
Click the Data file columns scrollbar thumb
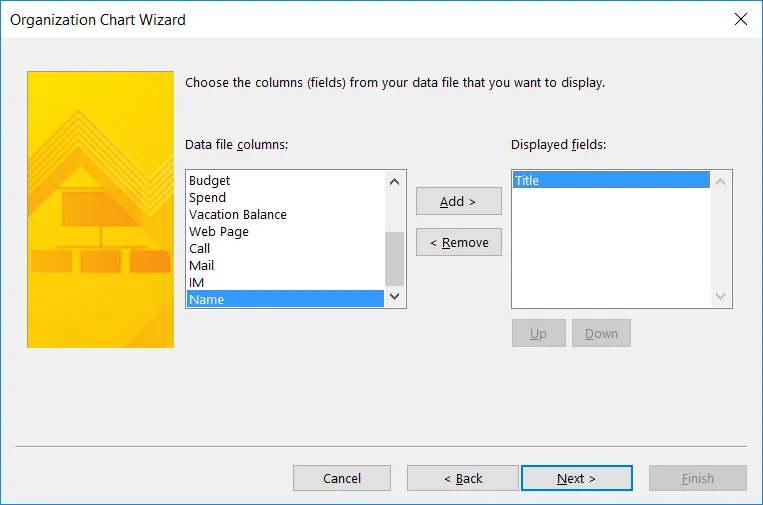[395, 259]
